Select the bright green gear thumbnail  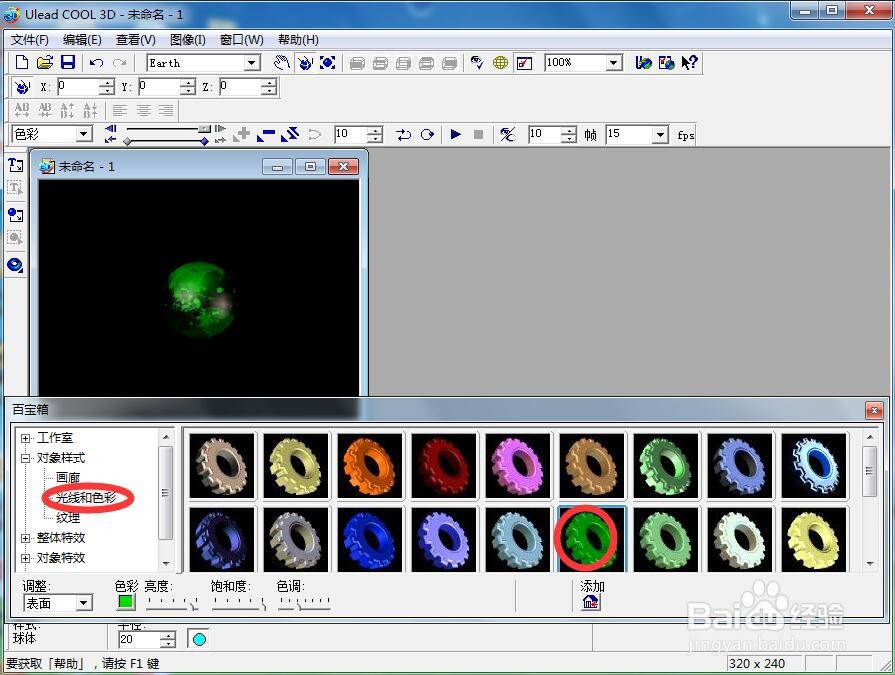(x=591, y=539)
